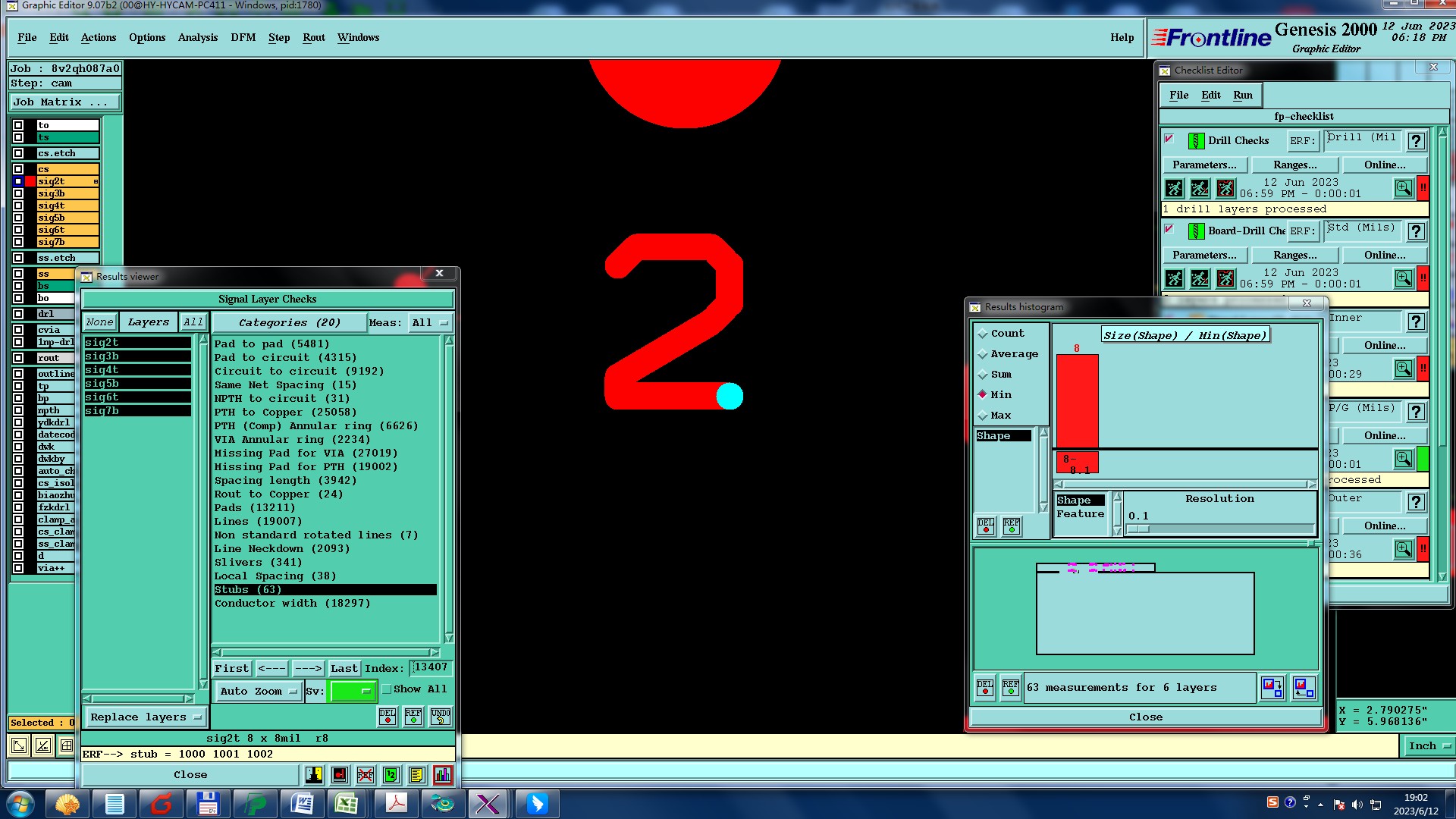Click the PDF reader icon in the taskbar
This screenshot has width=1456, height=819.
(x=396, y=803)
